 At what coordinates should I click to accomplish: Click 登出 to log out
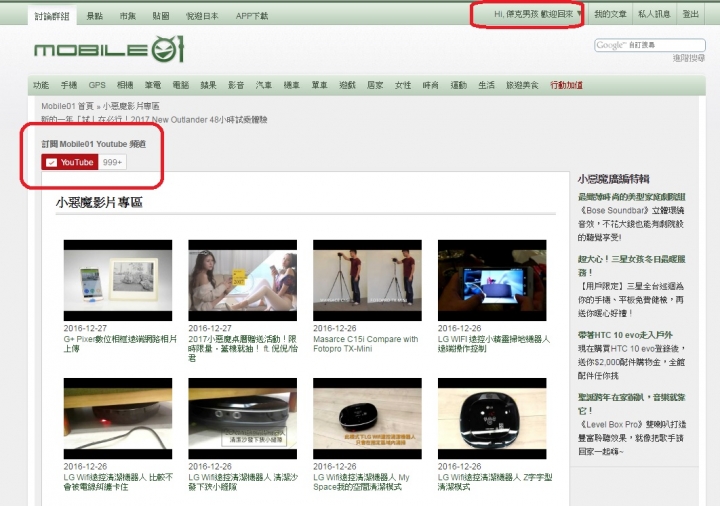pyautogui.click(x=690, y=14)
